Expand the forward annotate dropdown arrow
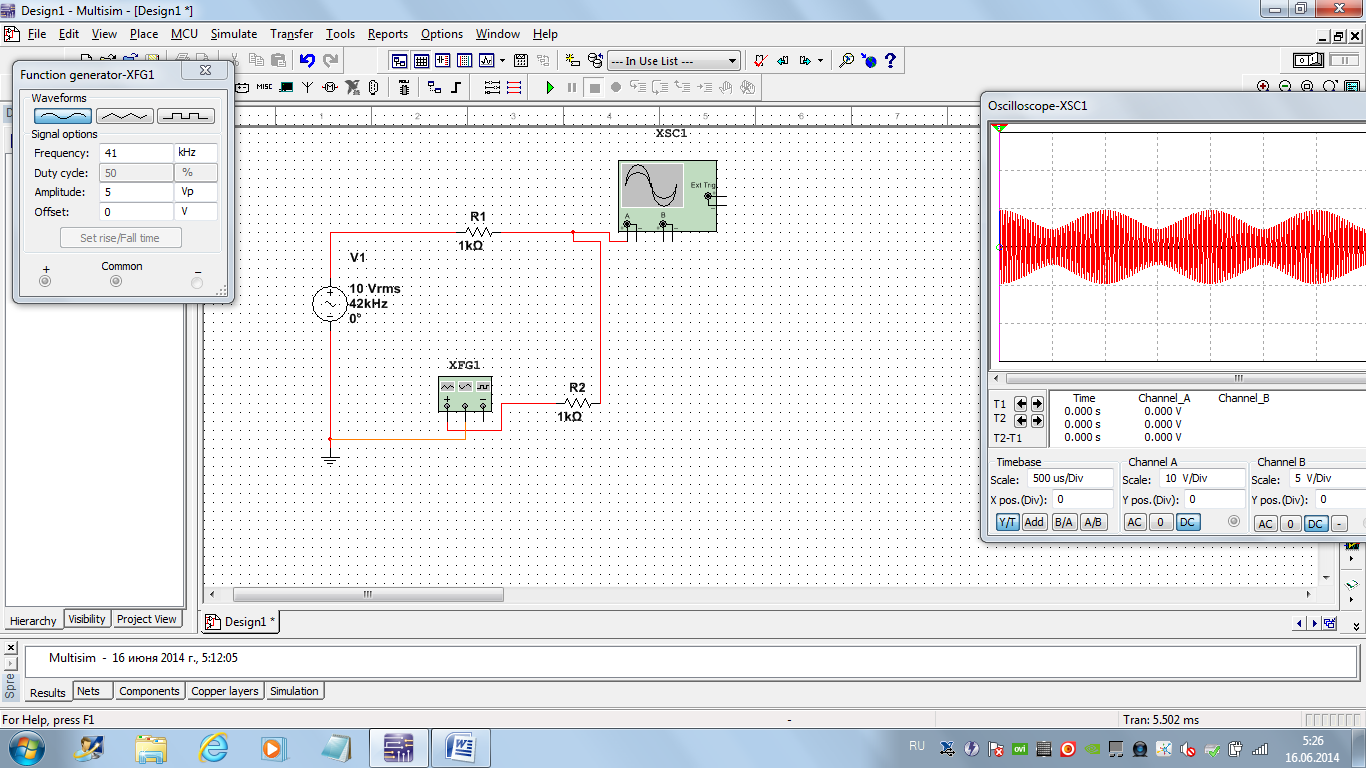1366x768 pixels. pos(821,60)
